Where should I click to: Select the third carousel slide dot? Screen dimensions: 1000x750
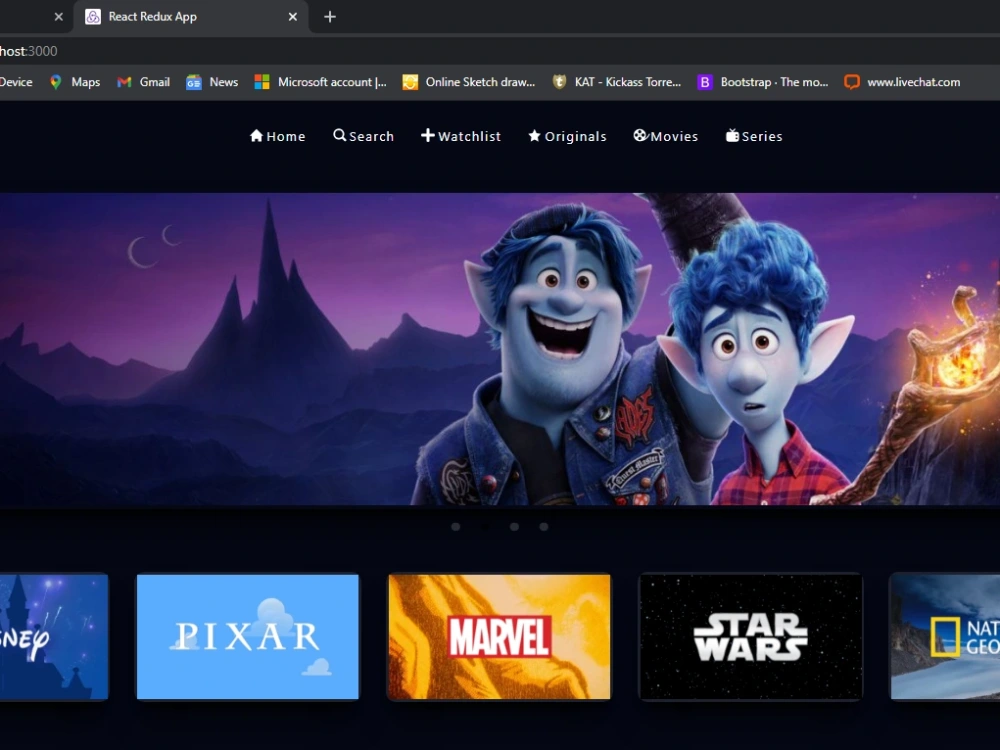tap(514, 527)
